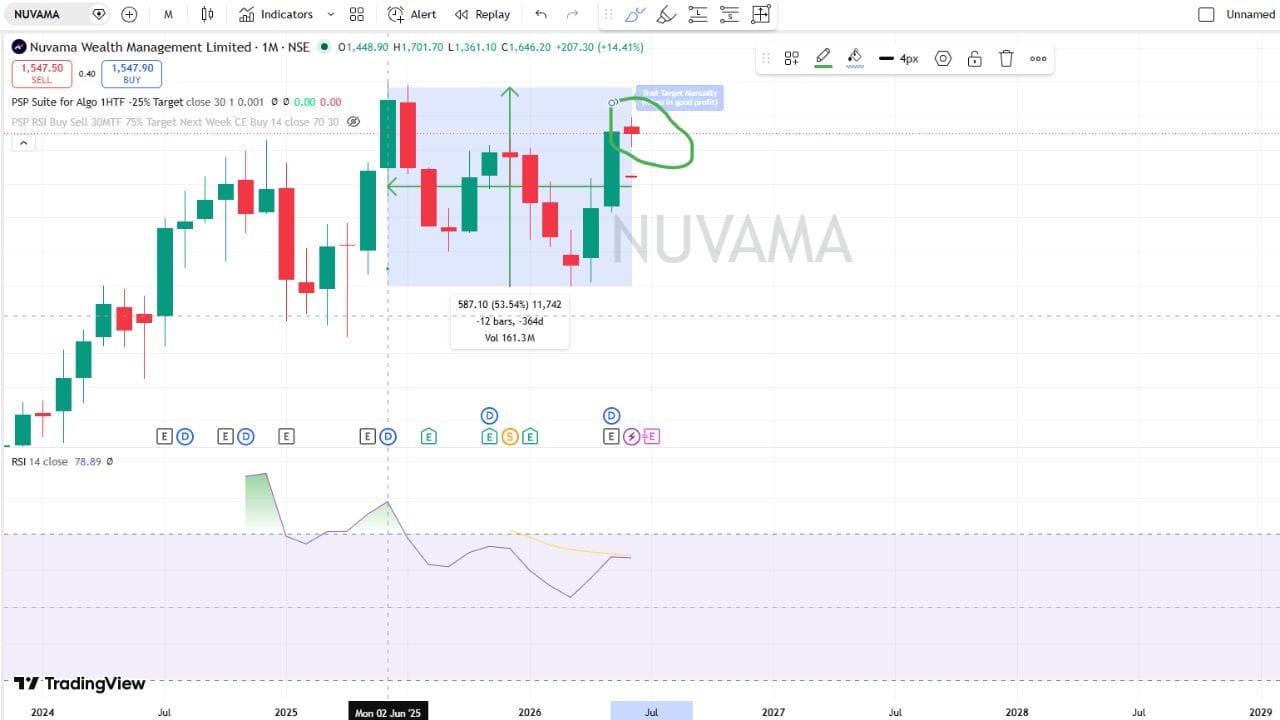Select the brush drawing tool in favorites bar
This screenshot has height=720, width=1280.
(x=634, y=14)
